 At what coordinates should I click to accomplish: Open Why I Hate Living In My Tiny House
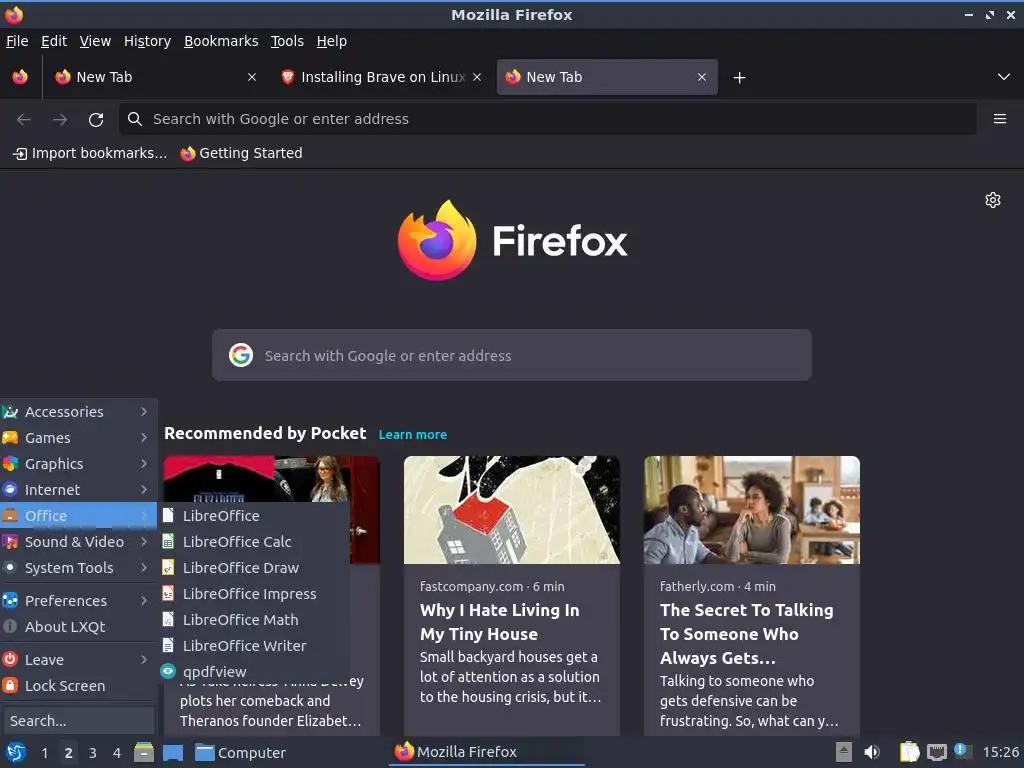click(x=499, y=622)
